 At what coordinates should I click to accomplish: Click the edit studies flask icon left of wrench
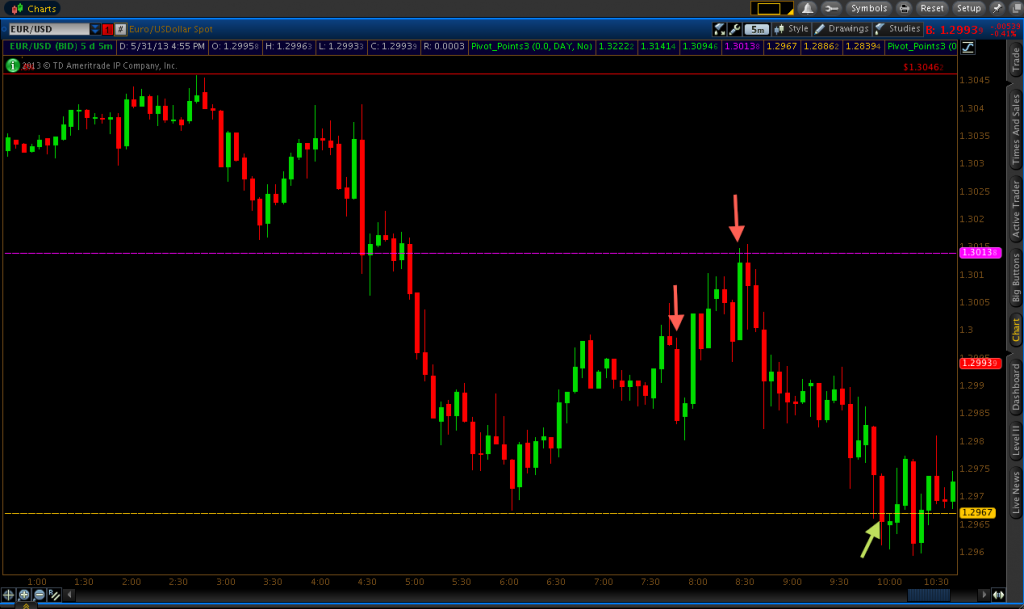coord(719,29)
